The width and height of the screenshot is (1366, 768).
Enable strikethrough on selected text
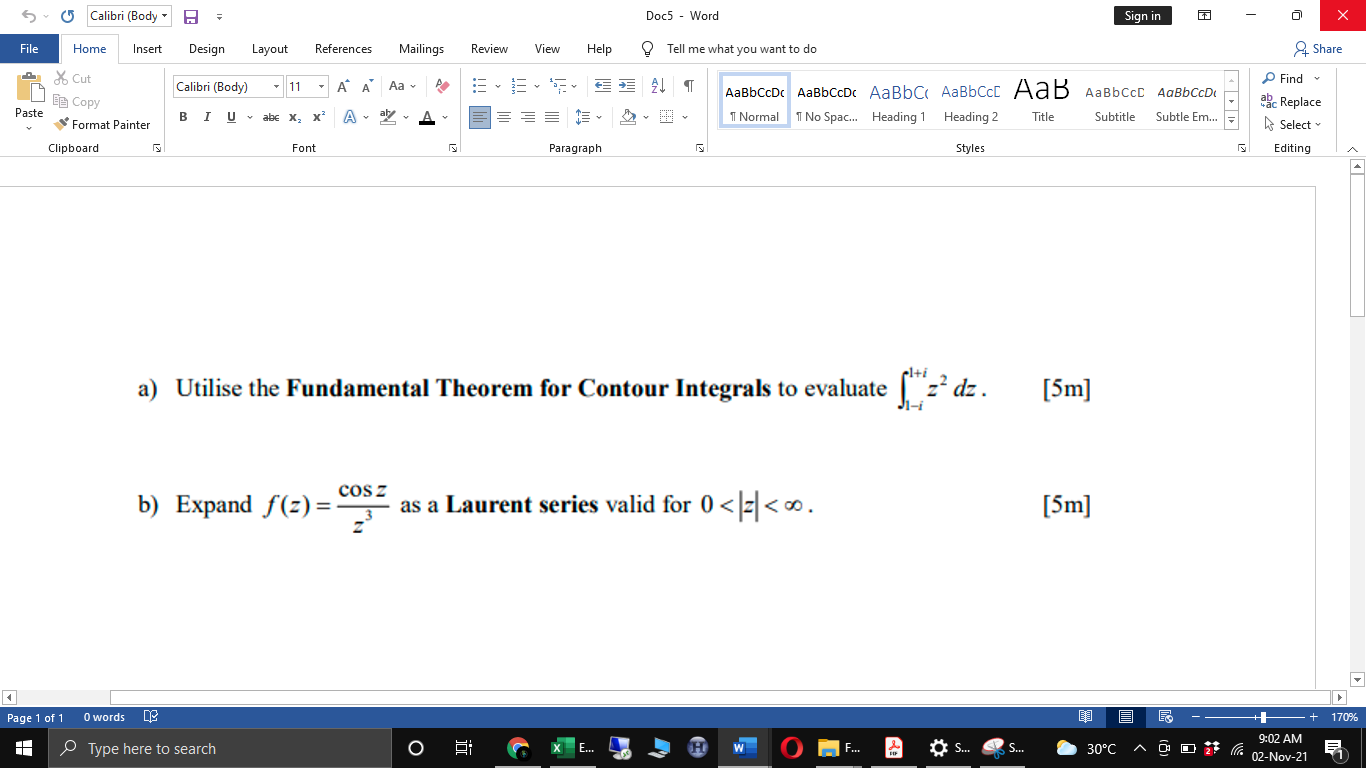coord(270,117)
